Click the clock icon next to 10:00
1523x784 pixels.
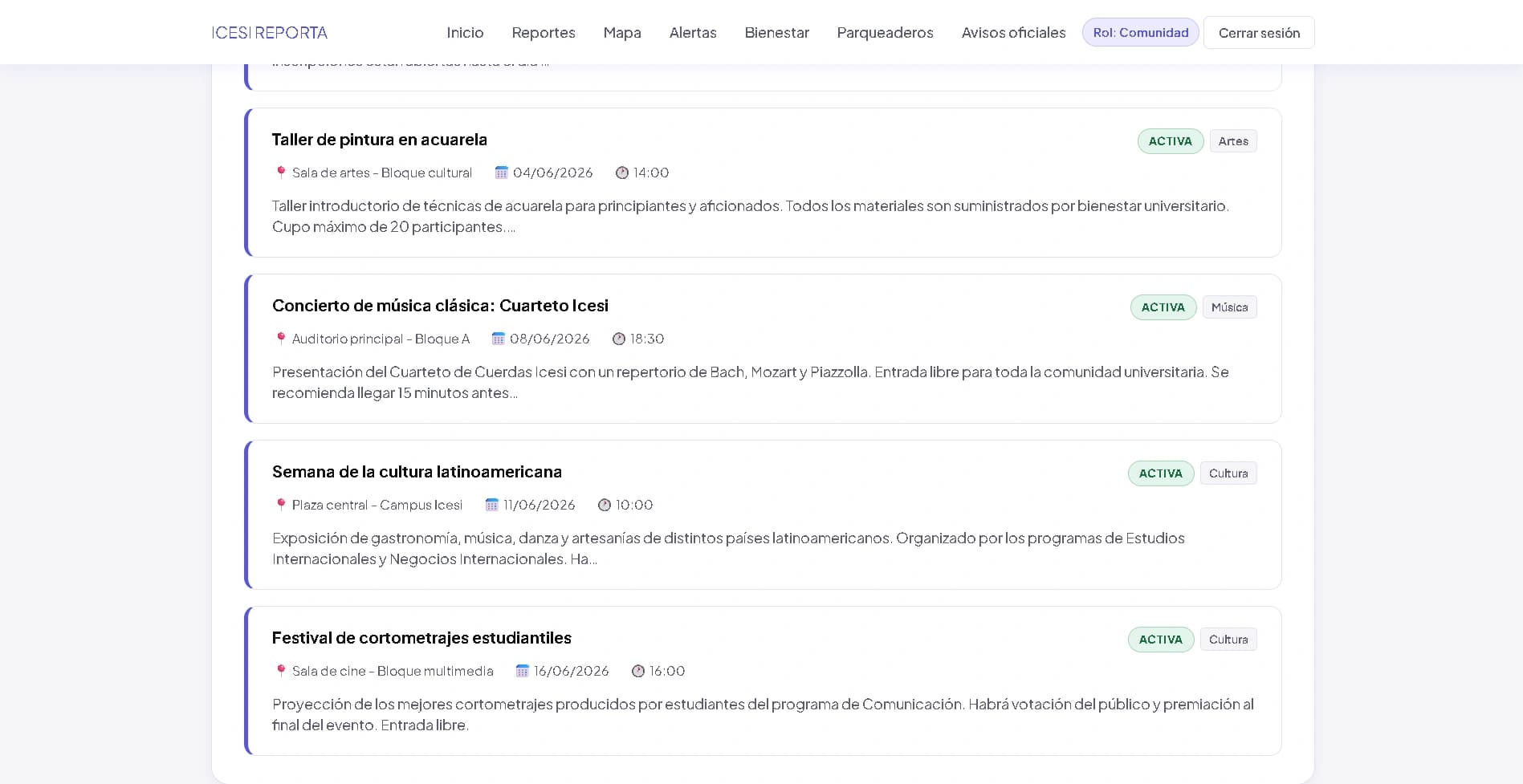coord(605,505)
